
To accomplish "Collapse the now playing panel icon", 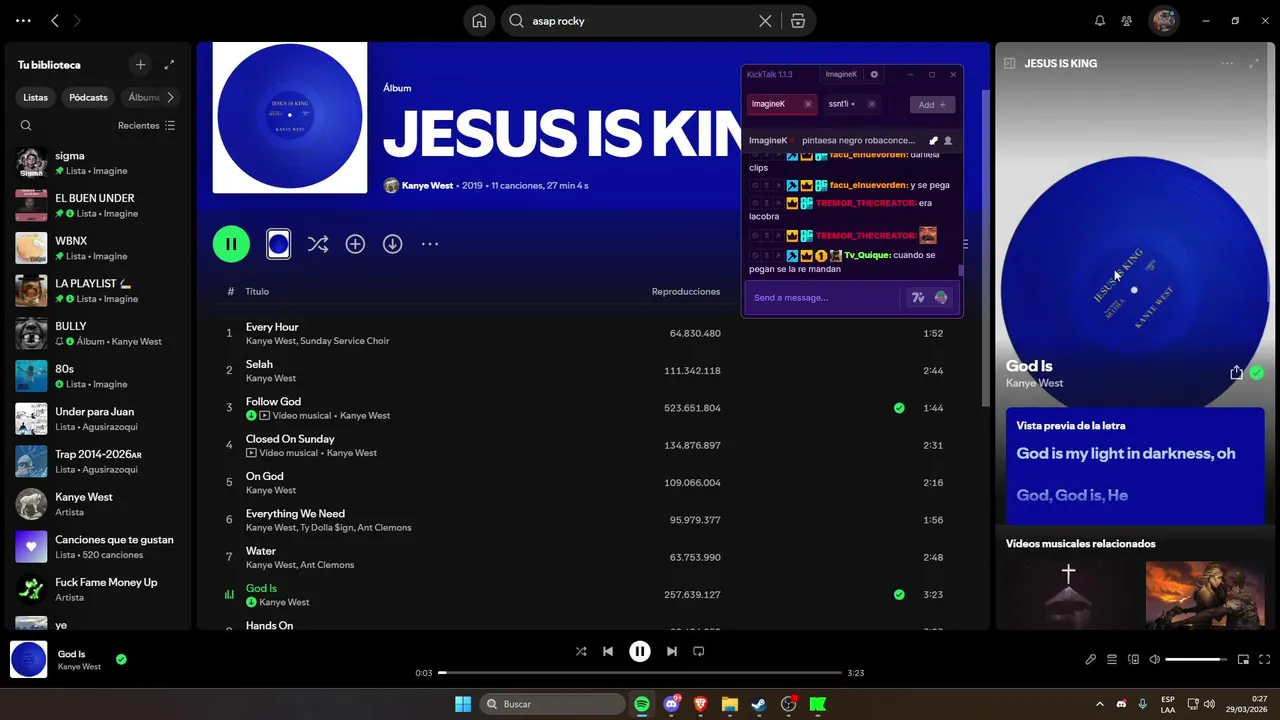I will pyautogui.click(x=1010, y=63).
